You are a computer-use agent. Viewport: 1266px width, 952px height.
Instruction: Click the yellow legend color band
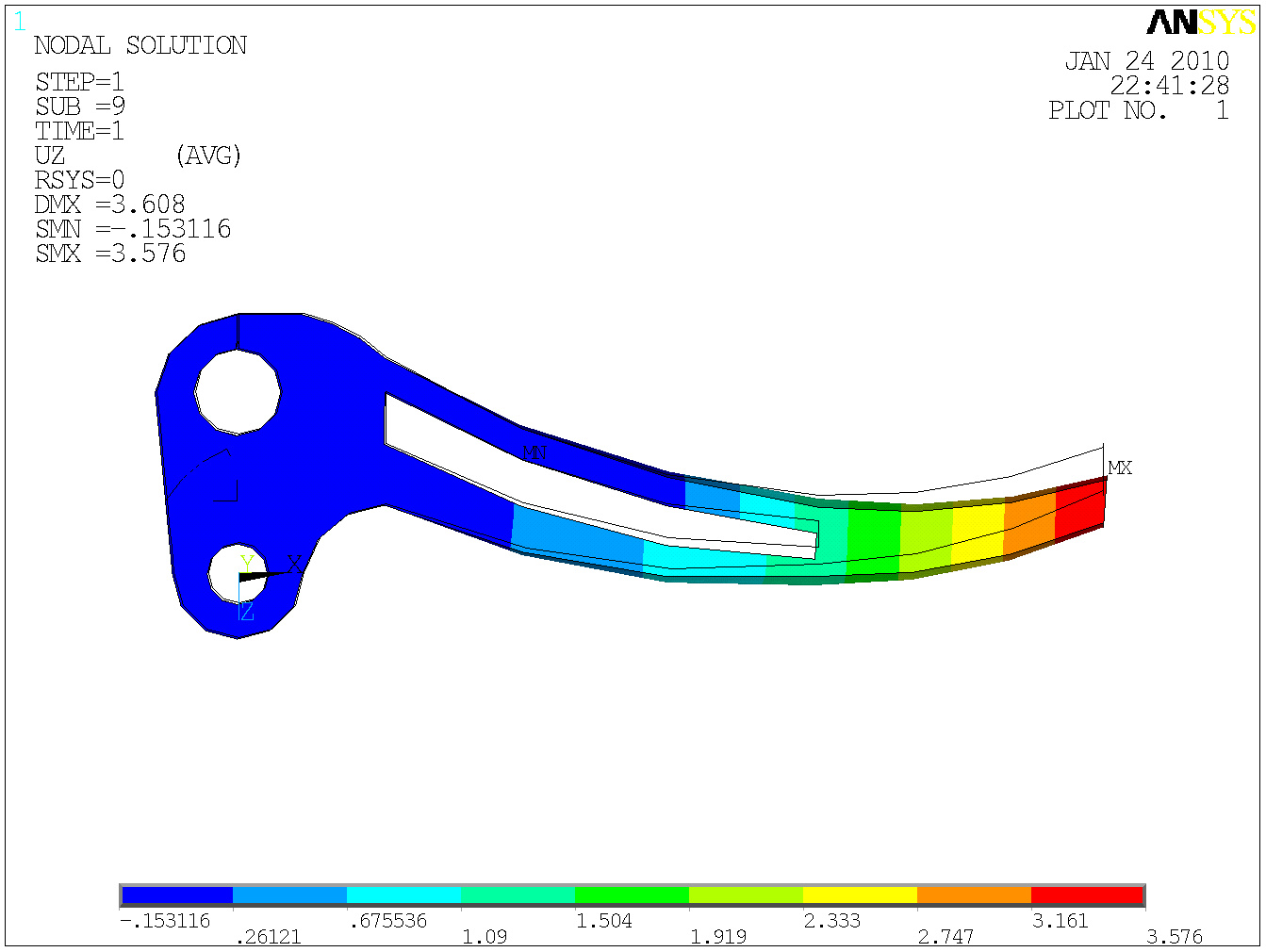[860, 895]
